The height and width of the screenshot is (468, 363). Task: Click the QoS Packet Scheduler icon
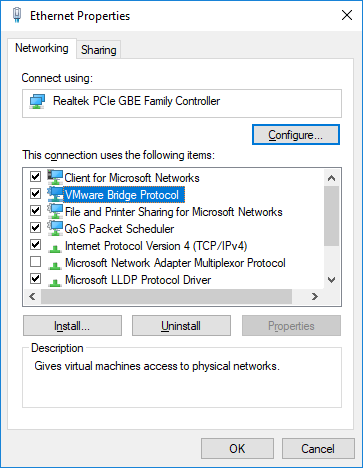tap(55, 228)
